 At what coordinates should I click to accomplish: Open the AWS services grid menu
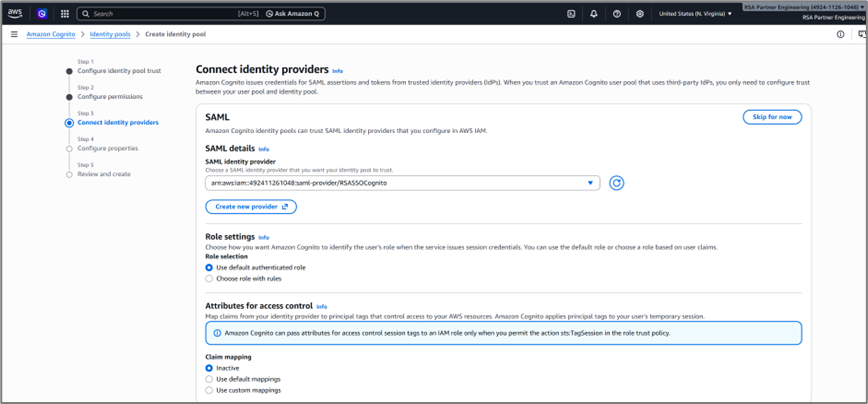pyautogui.click(x=65, y=14)
